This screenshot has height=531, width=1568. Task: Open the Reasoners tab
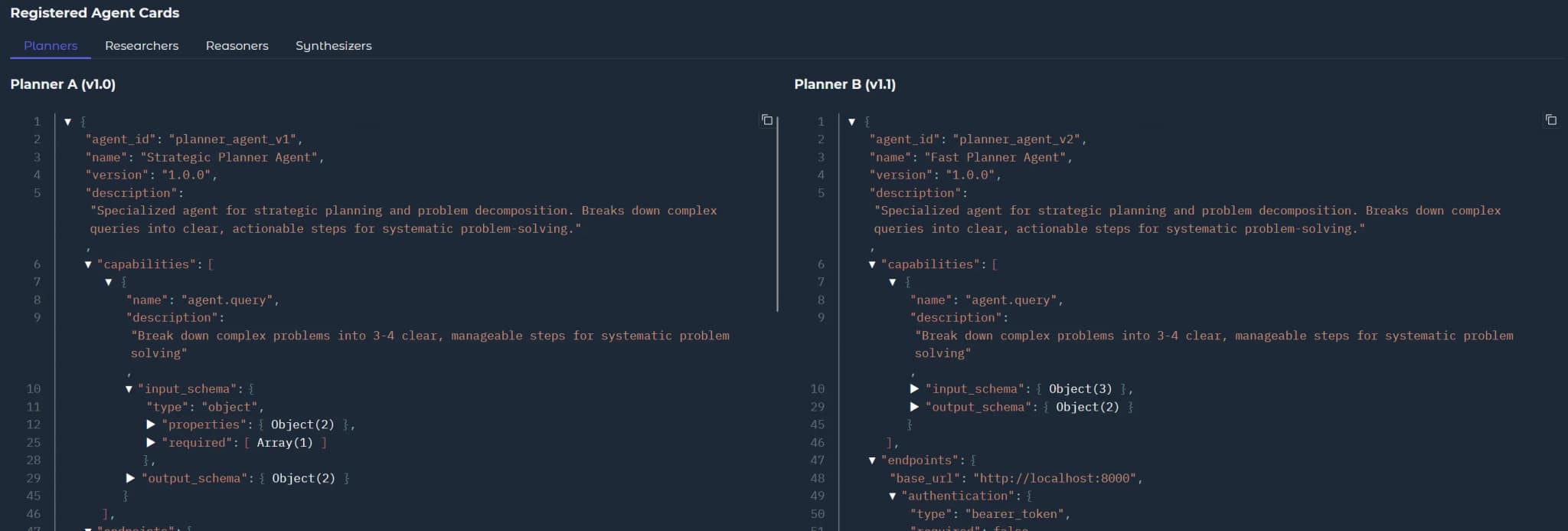tap(237, 45)
